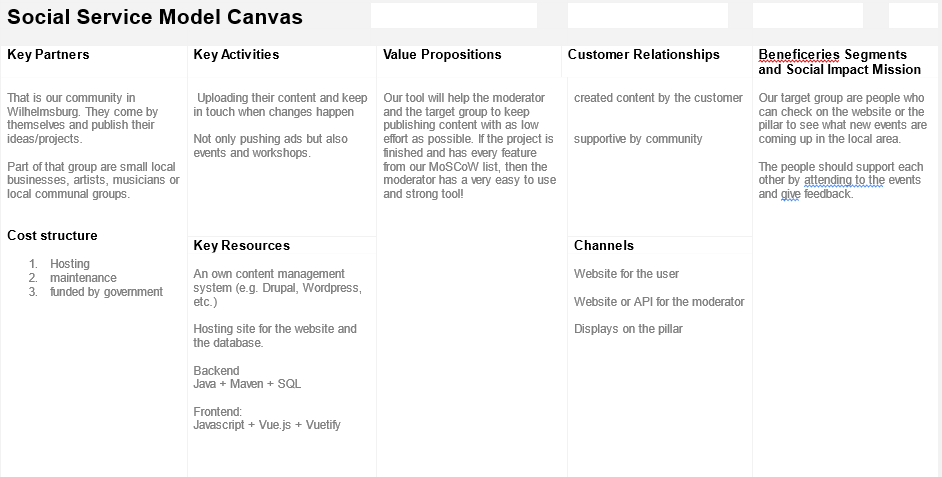Image resolution: width=942 pixels, height=477 pixels.
Task: Click the misspelled word Beneficeries
Action: (x=799, y=55)
